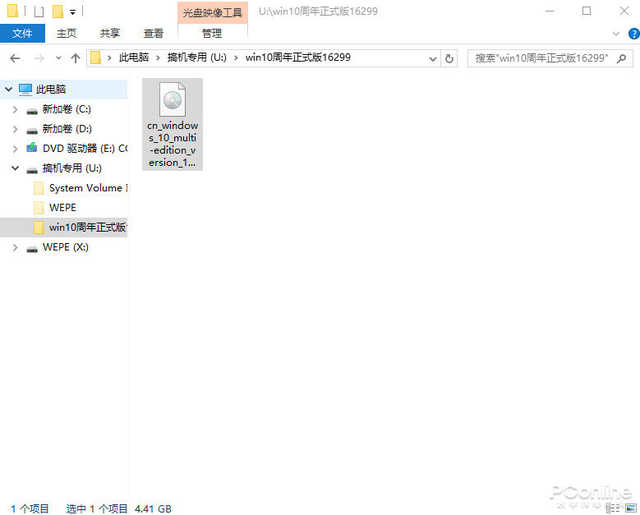Click the Back navigation arrow
Screen dimensions: 640x515
coord(15,58)
